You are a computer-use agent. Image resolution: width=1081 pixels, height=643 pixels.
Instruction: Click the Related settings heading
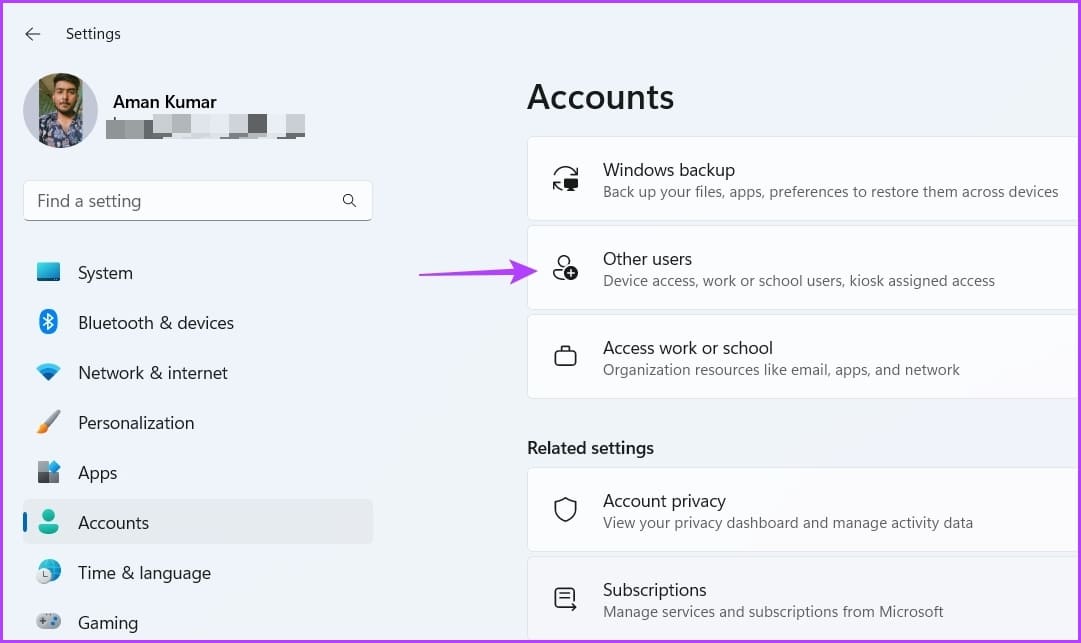click(x=591, y=448)
